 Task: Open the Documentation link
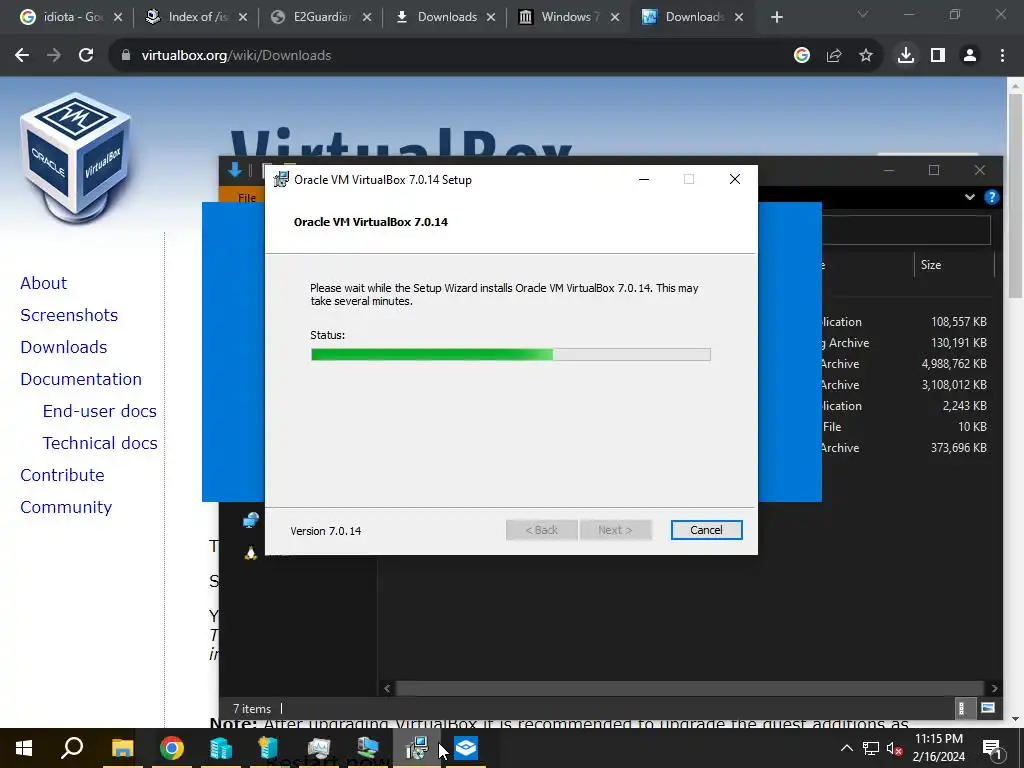click(x=81, y=379)
